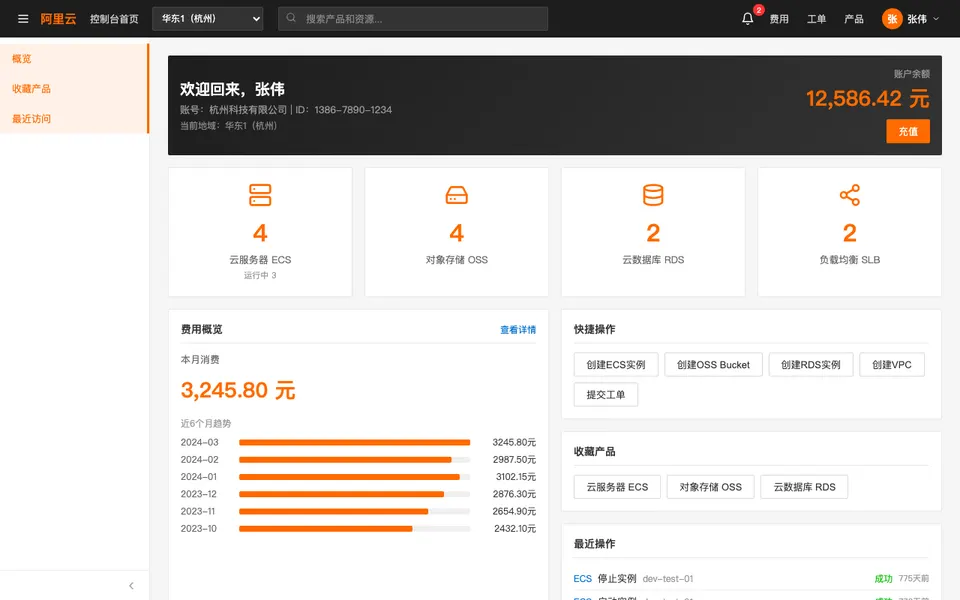Click the 775天前 timestamp
This screenshot has height=600, width=960.
(x=914, y=579)
